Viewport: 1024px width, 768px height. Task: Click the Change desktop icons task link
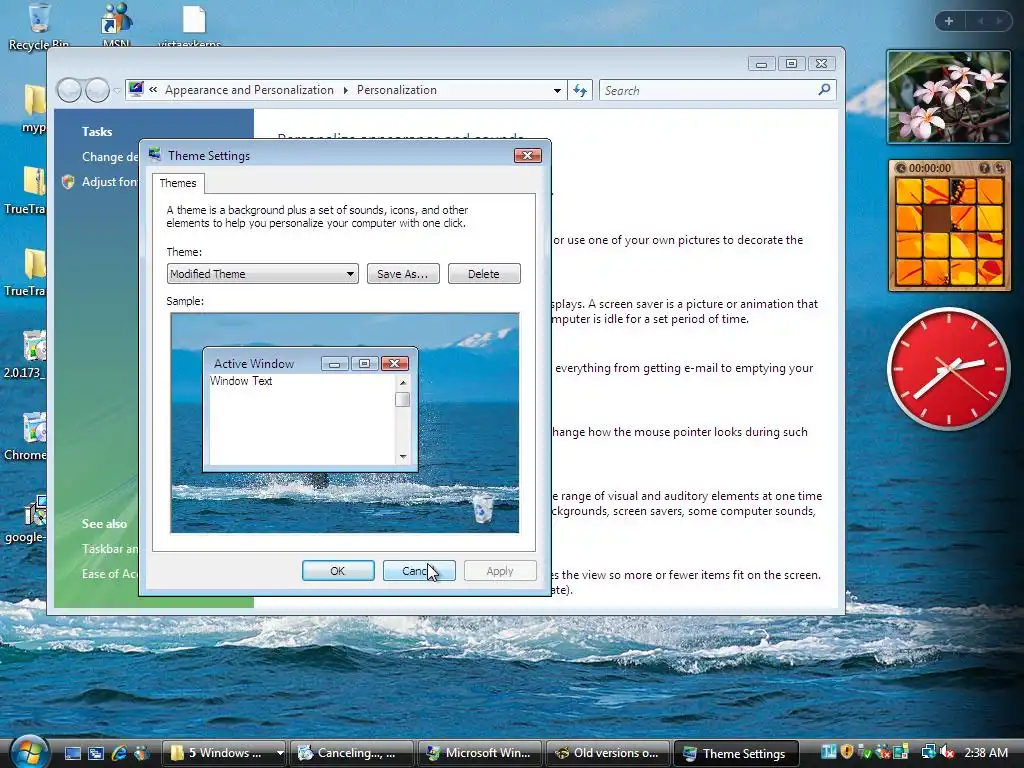(110, 157)
